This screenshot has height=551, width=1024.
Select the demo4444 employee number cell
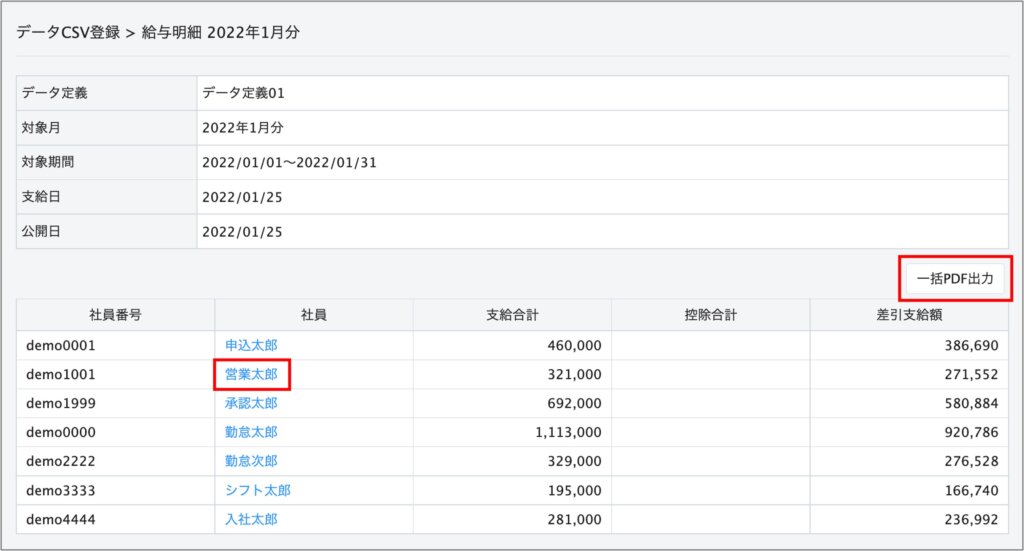(61, 519)
